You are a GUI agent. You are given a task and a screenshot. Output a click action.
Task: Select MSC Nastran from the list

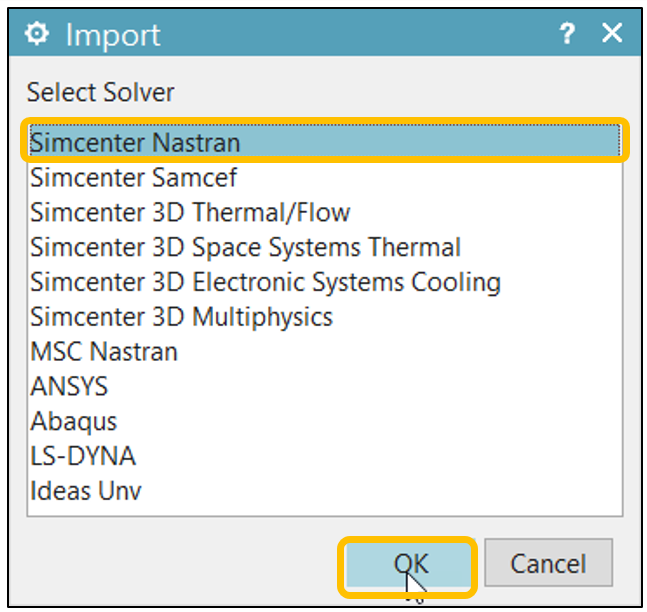(x=104, y=352)
